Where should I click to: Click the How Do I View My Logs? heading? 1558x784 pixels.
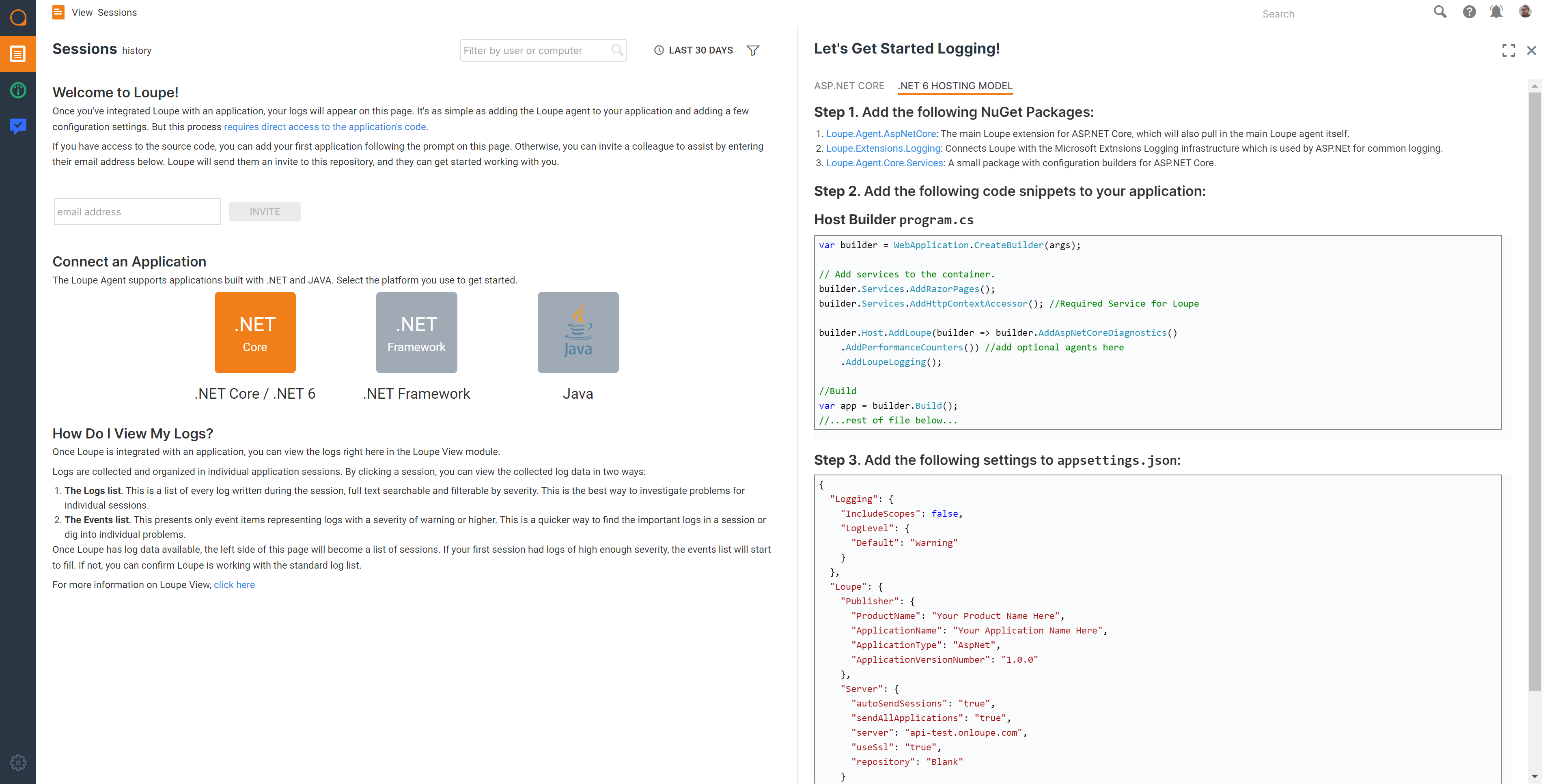point(132,434)
